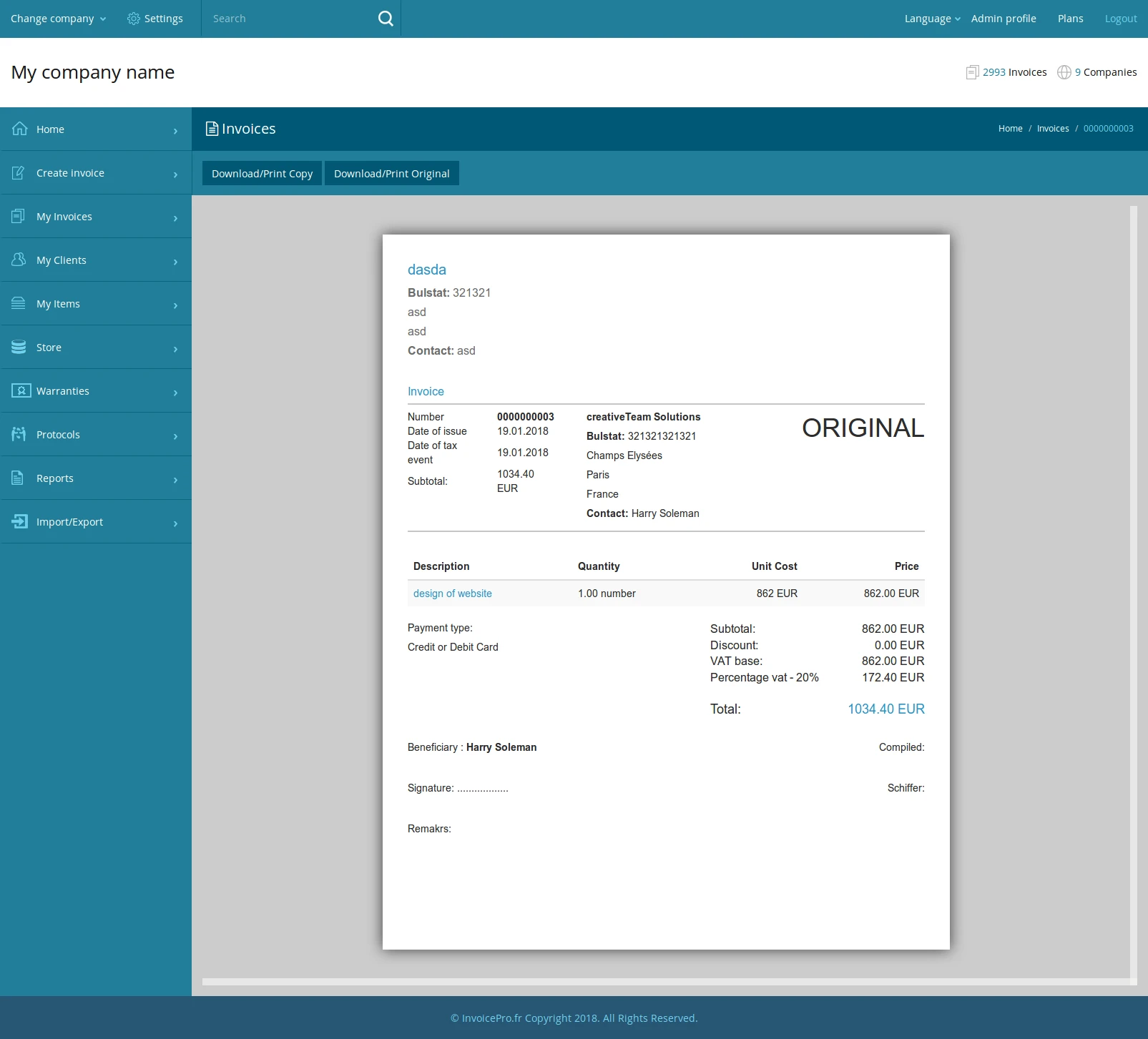1148x1039 pixels.
Task: Click the Import/Export arrow icon
Action: (x=19, y=521)
